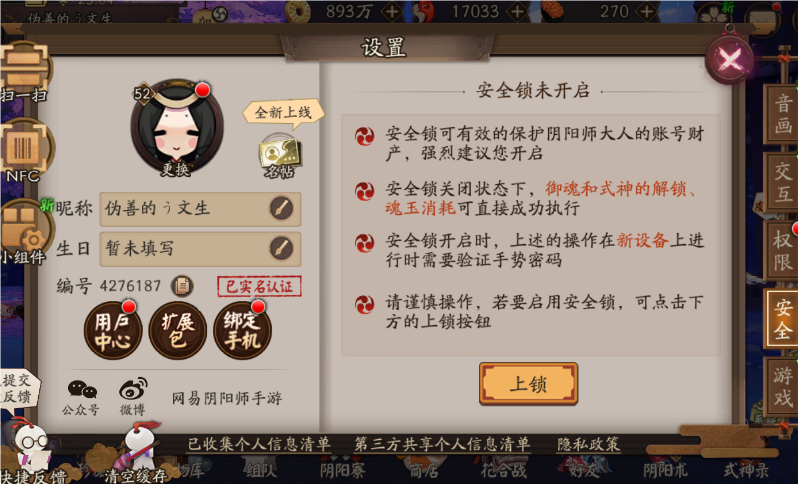The height and width of the screenshot is (484, 798).
Task: Copy the ID number 4276187
Action: pyautogui.click(x=182, y=286)
